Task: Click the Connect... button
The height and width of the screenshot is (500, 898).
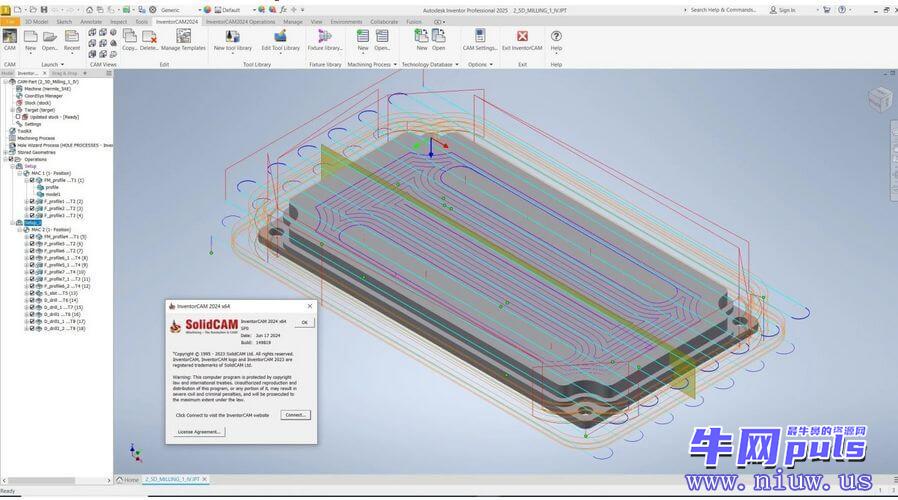Action: click(x=296, y=415)
